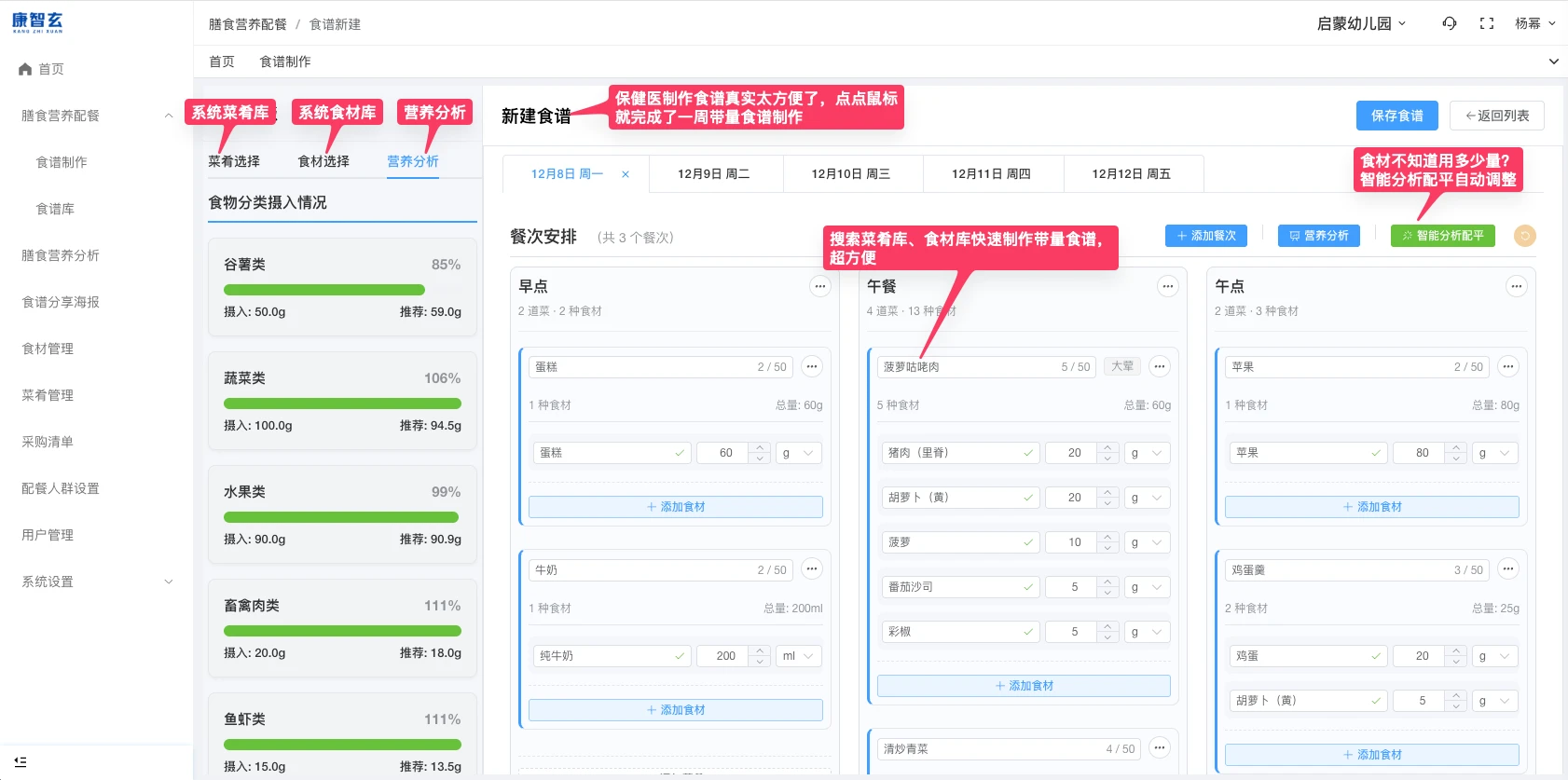Switch to the 菜肴选择 tab
Image resolution: width=1568 pixels, height=780 pixels.
pyautogui.click(x=234, y=161)
